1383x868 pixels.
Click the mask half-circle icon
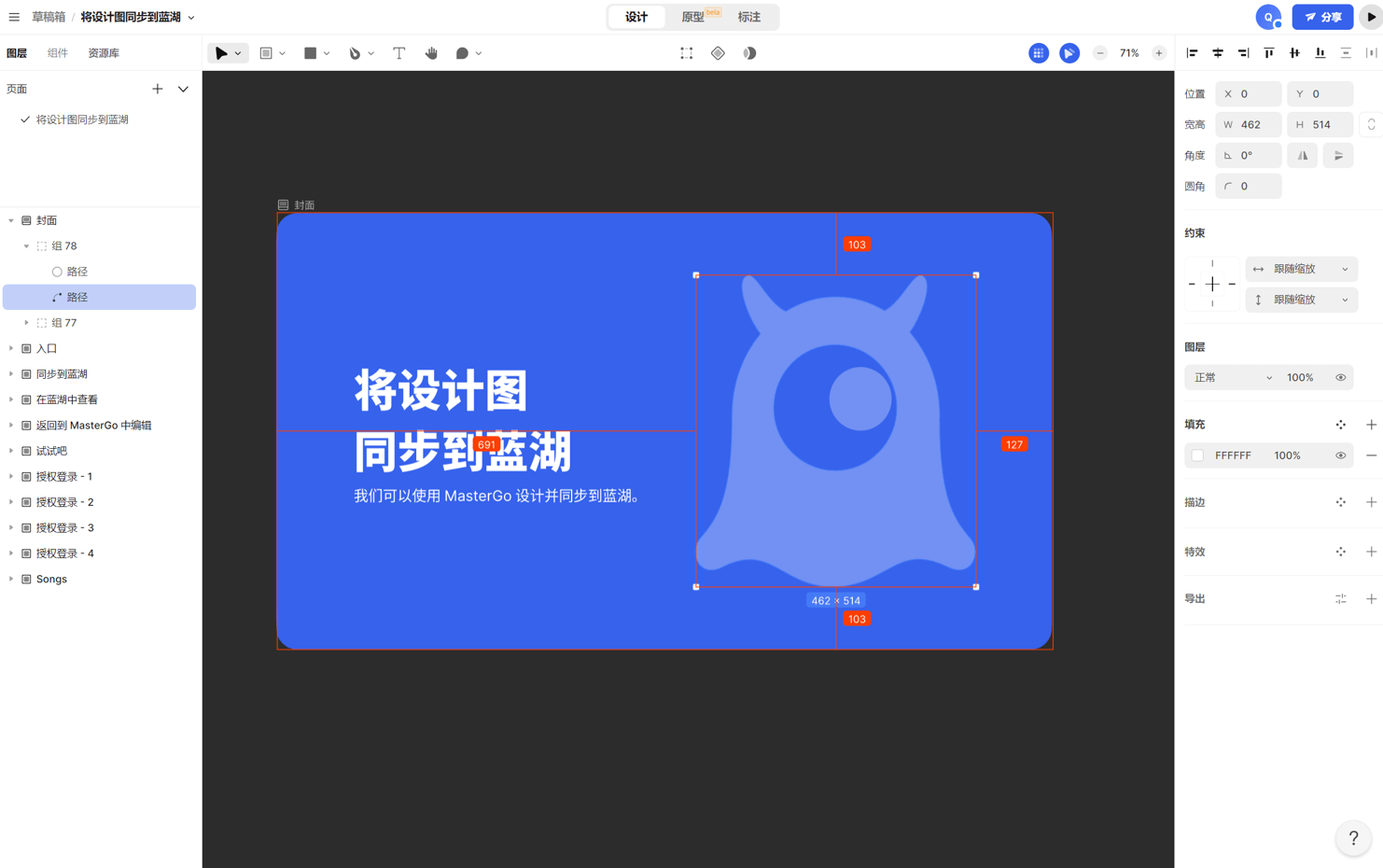(x=749, y=53)
